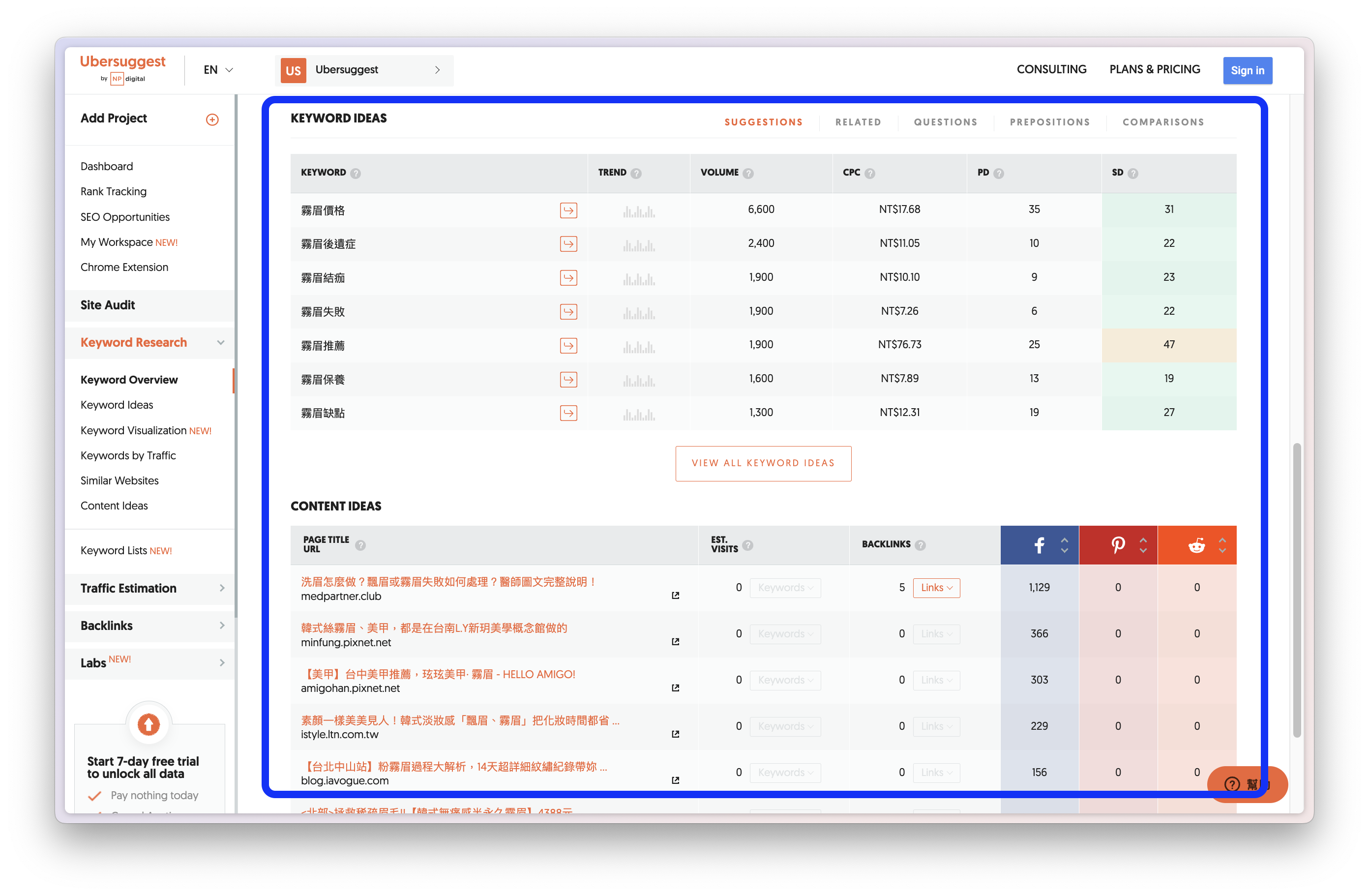Image resolution: width=1369 pixels, height=896 pixels.
Task: Switch to the QUESTIONS tab
Action: pos(945,122)
